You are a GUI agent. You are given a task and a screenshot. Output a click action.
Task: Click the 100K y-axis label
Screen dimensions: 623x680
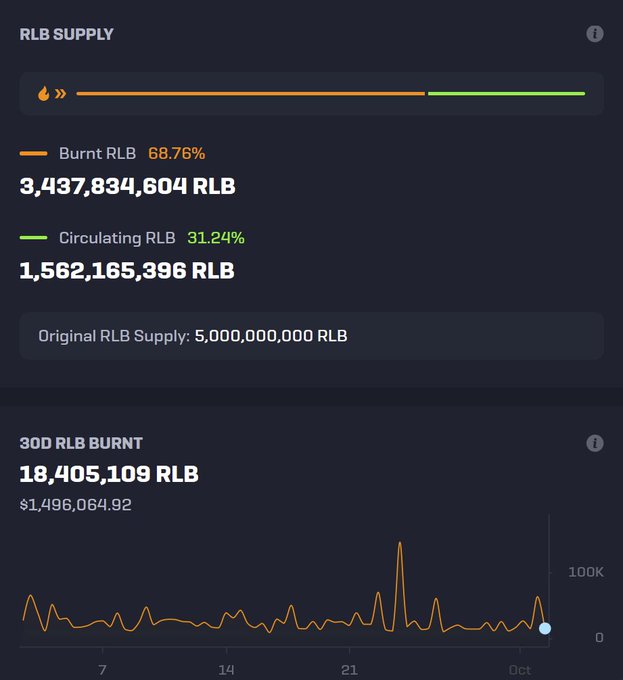[586, 572]
